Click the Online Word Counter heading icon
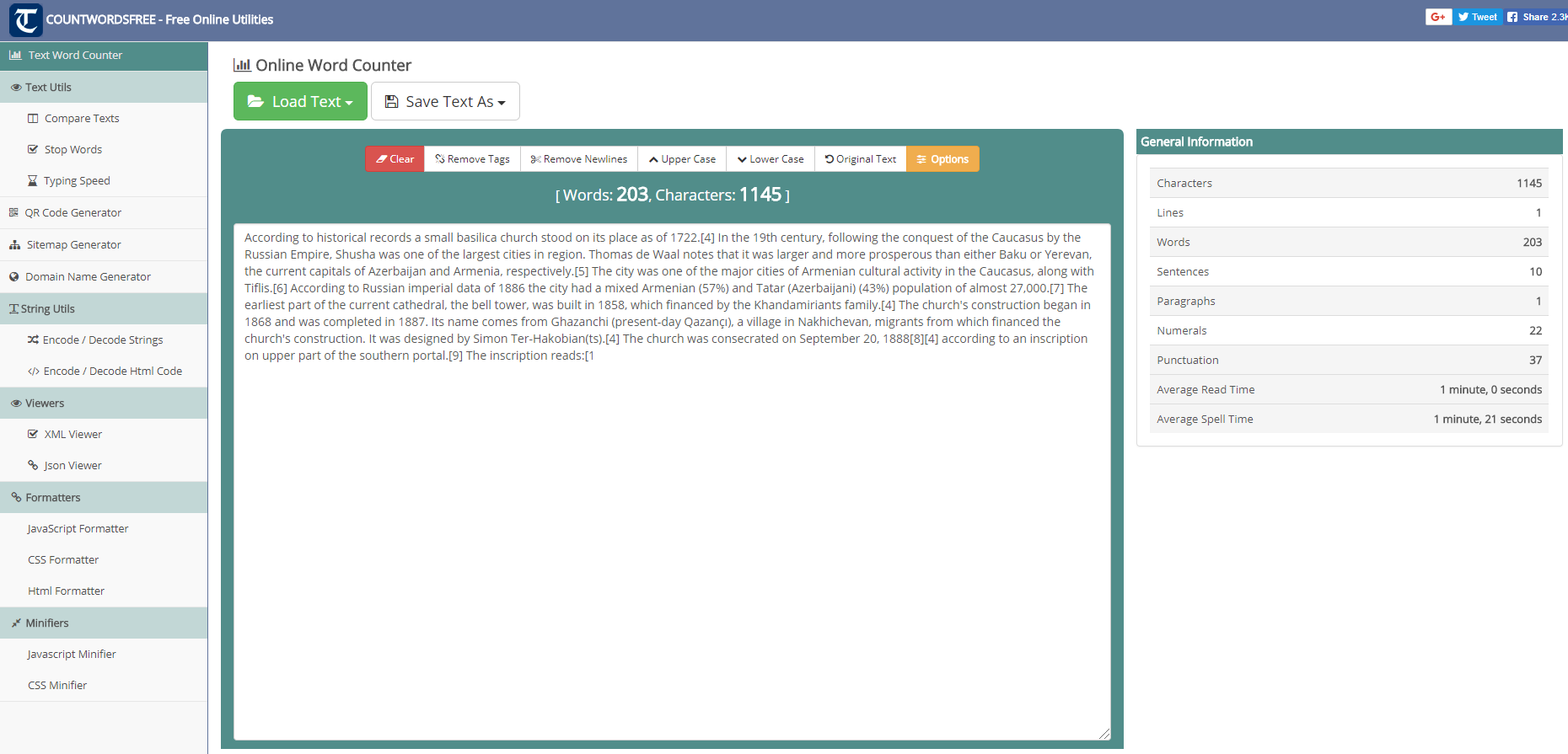Viewport: 1568px width, 754px height. (x=242, y=65)
